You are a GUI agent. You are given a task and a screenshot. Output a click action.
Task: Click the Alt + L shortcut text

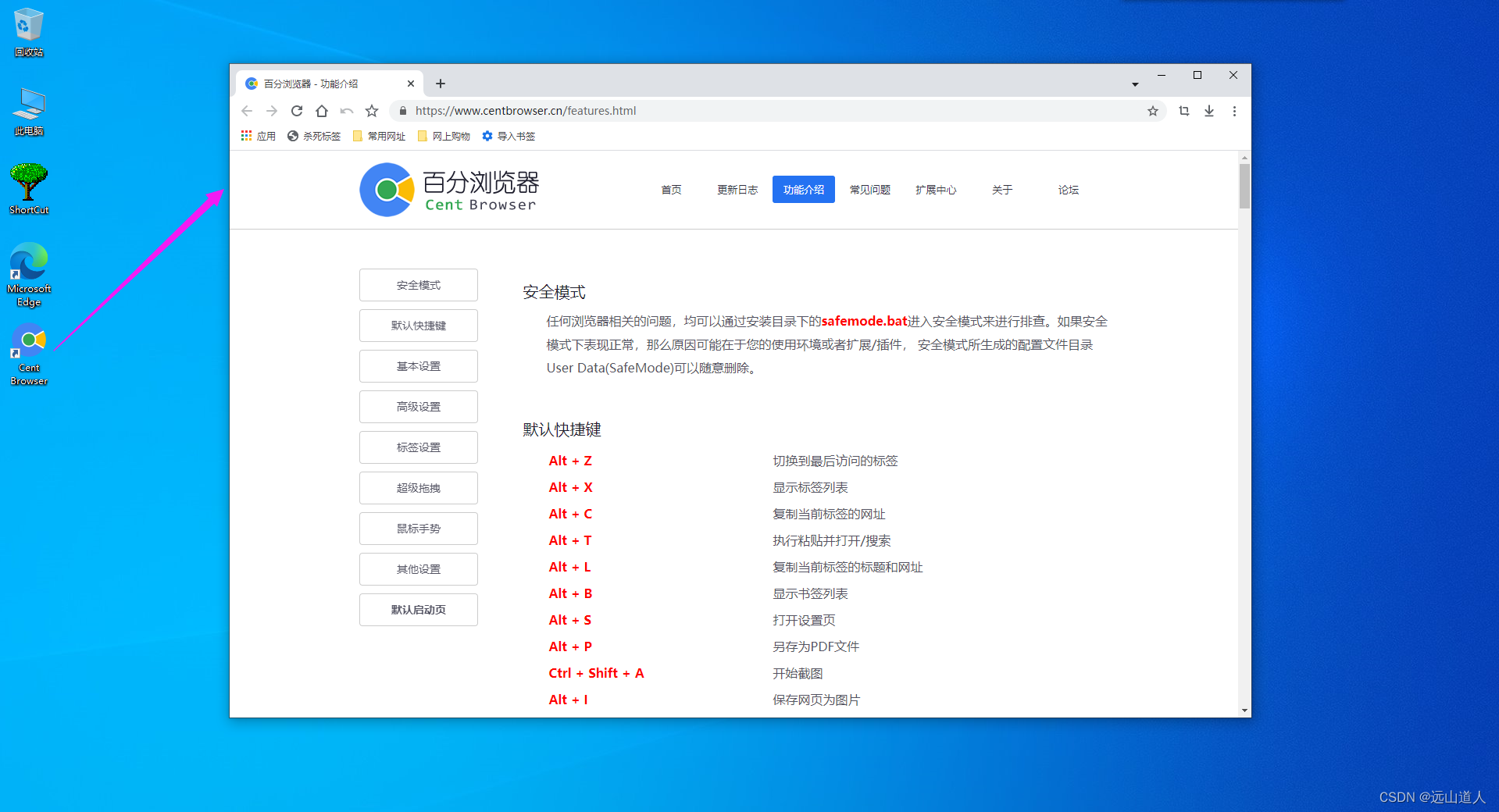pyautogui.click(x=569, y=567)
